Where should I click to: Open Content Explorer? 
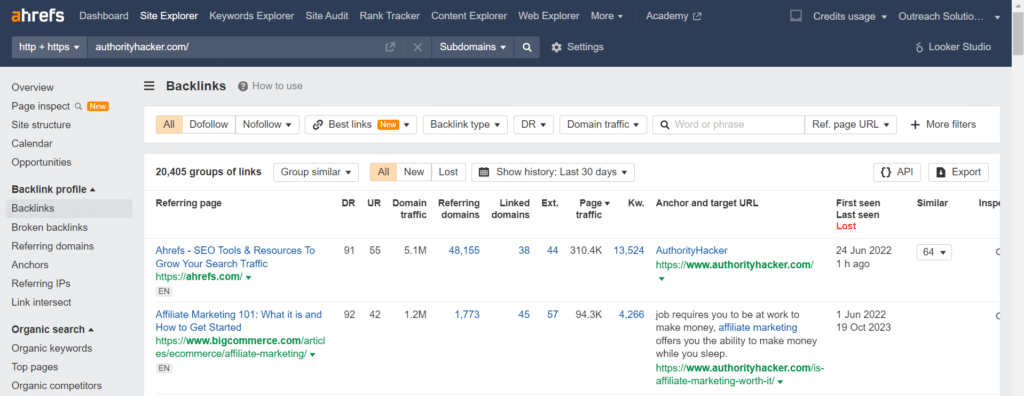(x=469, y=16)
